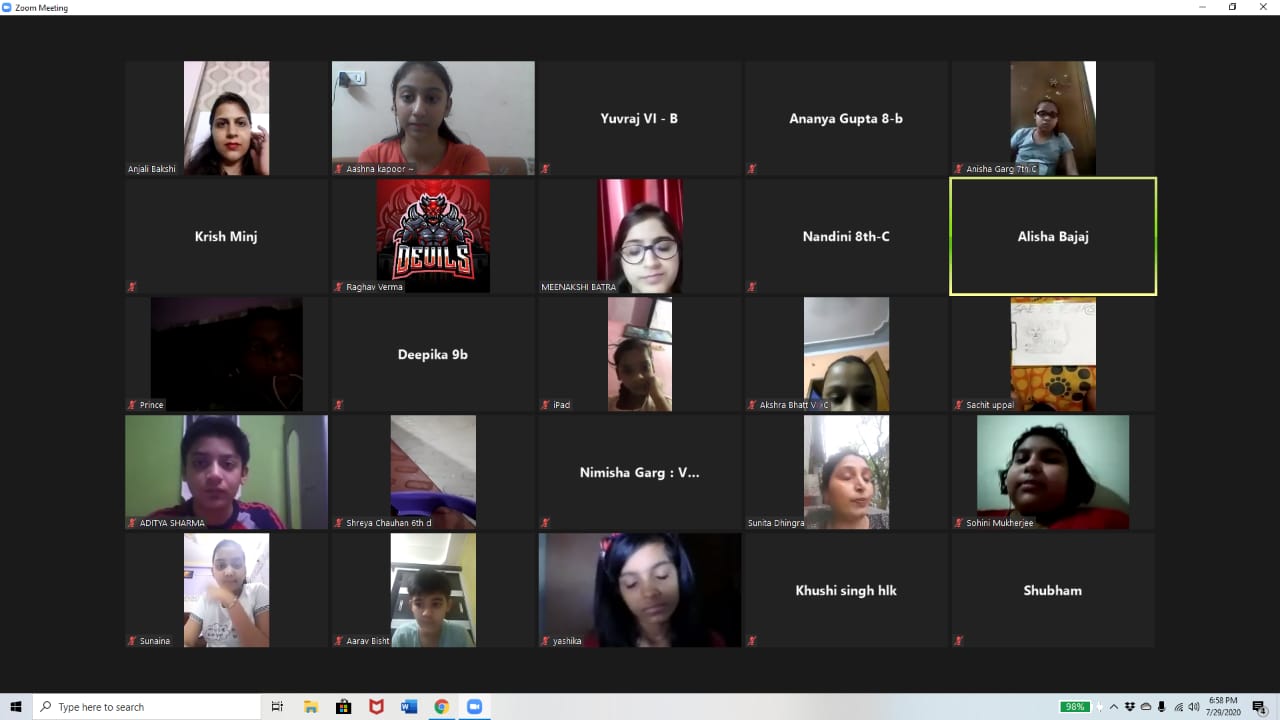1280x720 pixels.
Task: Open Google Chrome in taskbar
Action: tap(441, 707)
